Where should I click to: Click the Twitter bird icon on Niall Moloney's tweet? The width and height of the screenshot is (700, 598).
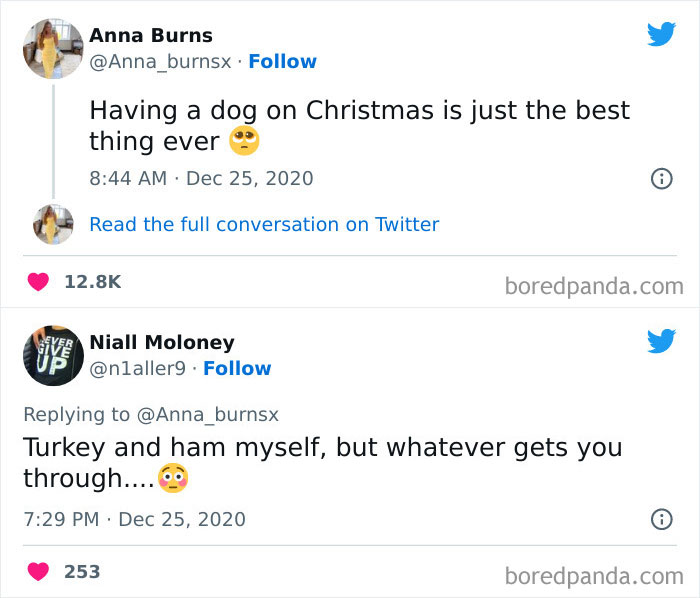(x=661, y=341)
